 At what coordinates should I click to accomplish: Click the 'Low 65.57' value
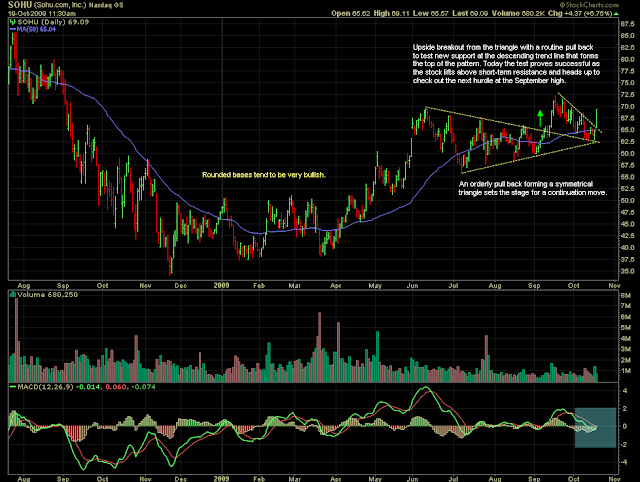(430, 13)
